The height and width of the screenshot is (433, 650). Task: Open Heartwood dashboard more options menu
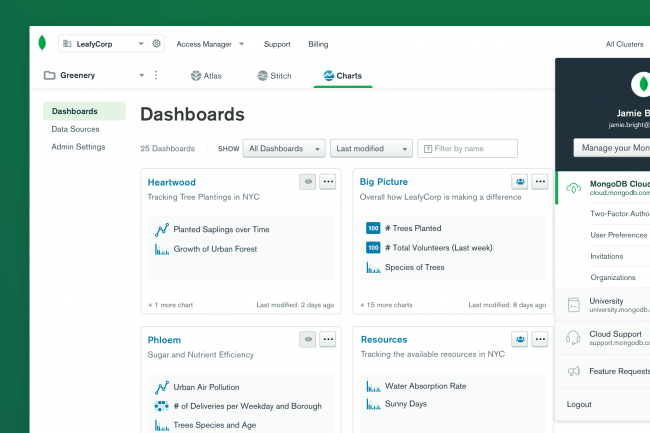click(x=327, y=181)
